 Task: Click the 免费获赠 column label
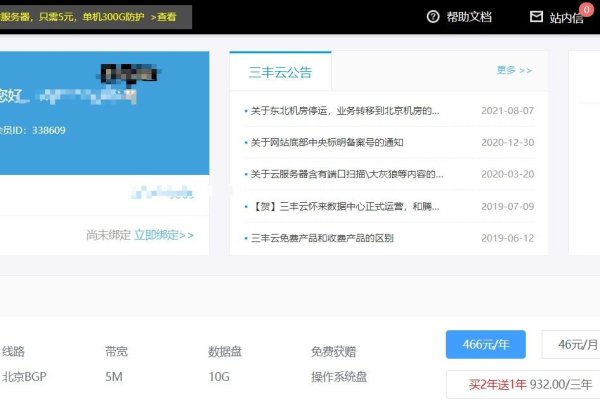[333, 351]
